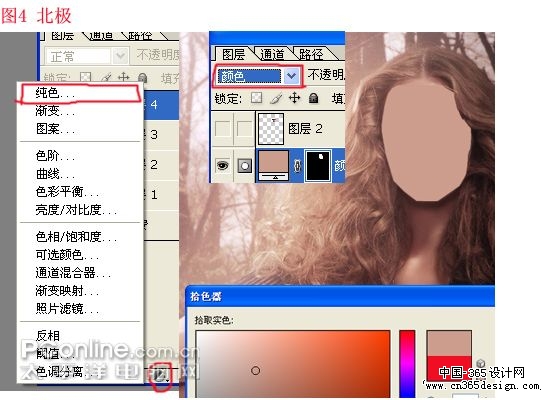Show 图层 2 by clicking its empty visibility box
The width and height of the screenshot is (550, 400).
click(222, 129)
